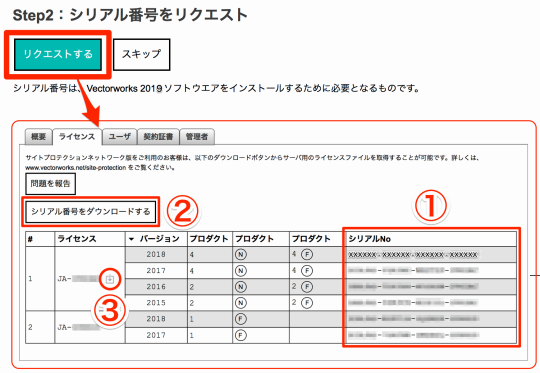
Task: Click the N circle in license 1's 2017 row
Action: [241, 271]
